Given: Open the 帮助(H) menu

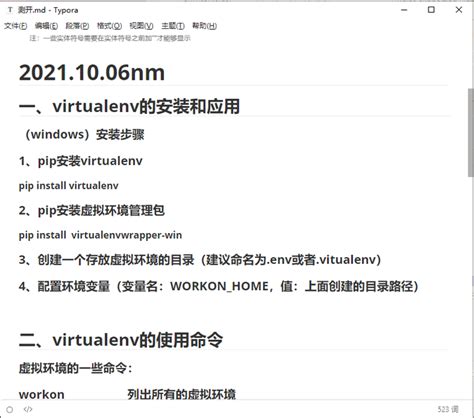Looking at the screenshot, I should click(204, 26).
